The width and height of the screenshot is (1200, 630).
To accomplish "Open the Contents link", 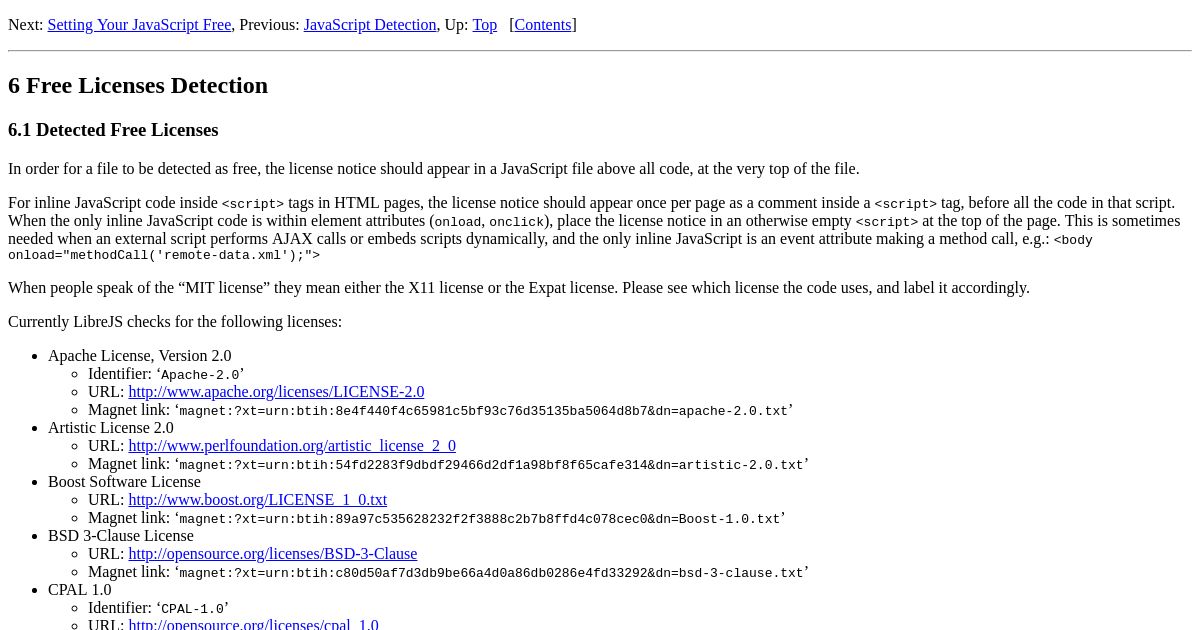I will 543,25.
